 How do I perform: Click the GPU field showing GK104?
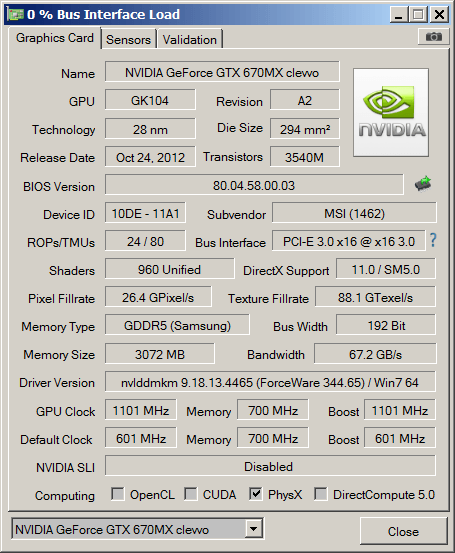point(150,100)
